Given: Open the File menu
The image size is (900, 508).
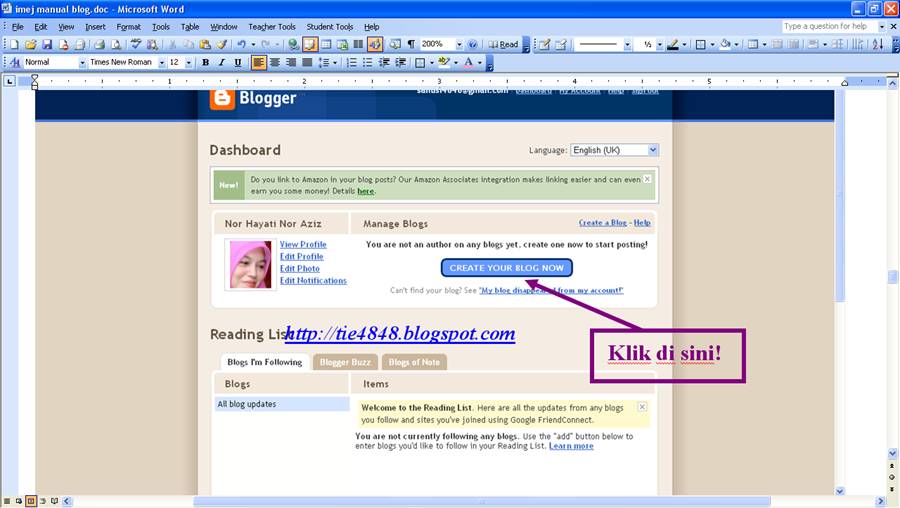Looking at the screenshot, I should 18,26.
